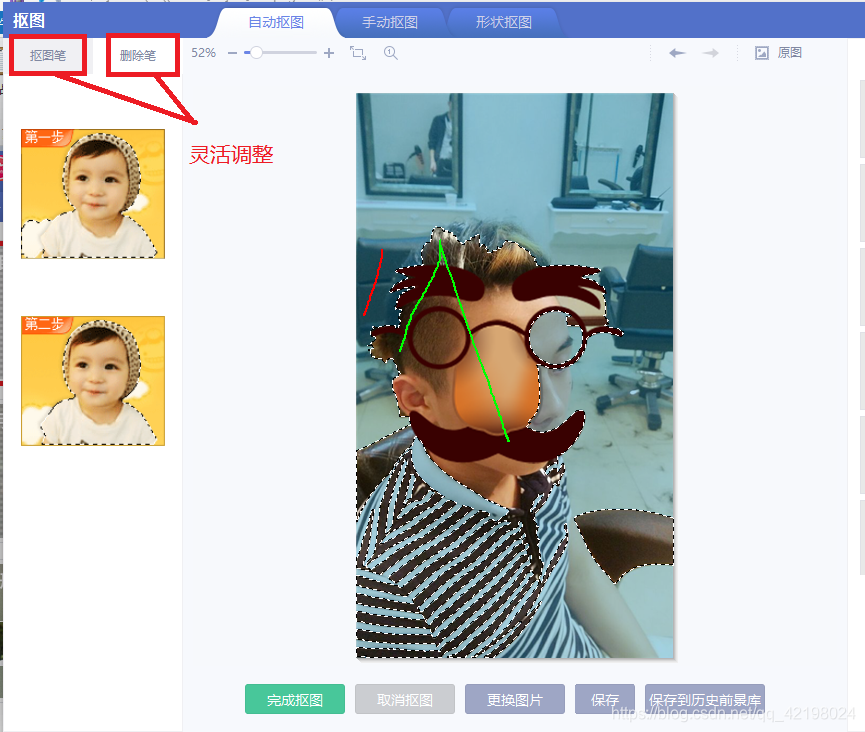865x732 pixels.
Task: Click the fit-to-screen crop icon
Action: click(358, 53)
